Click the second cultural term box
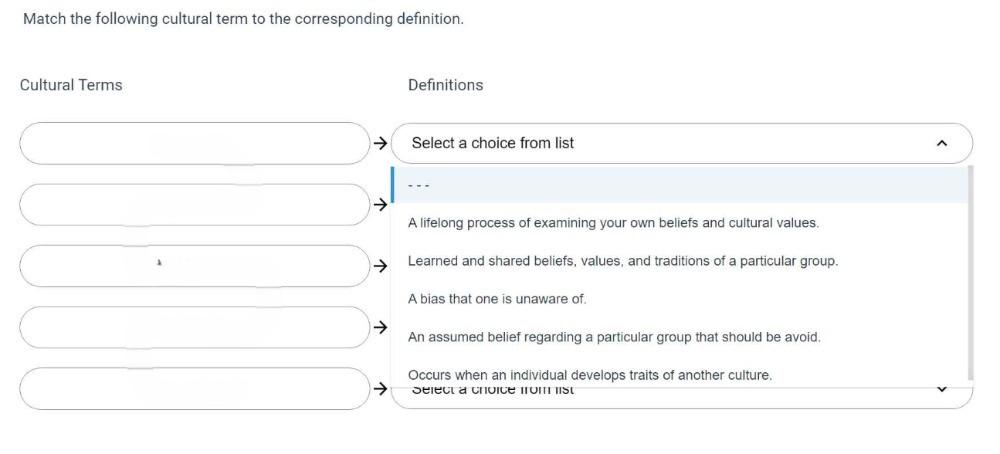 (194, 204)
